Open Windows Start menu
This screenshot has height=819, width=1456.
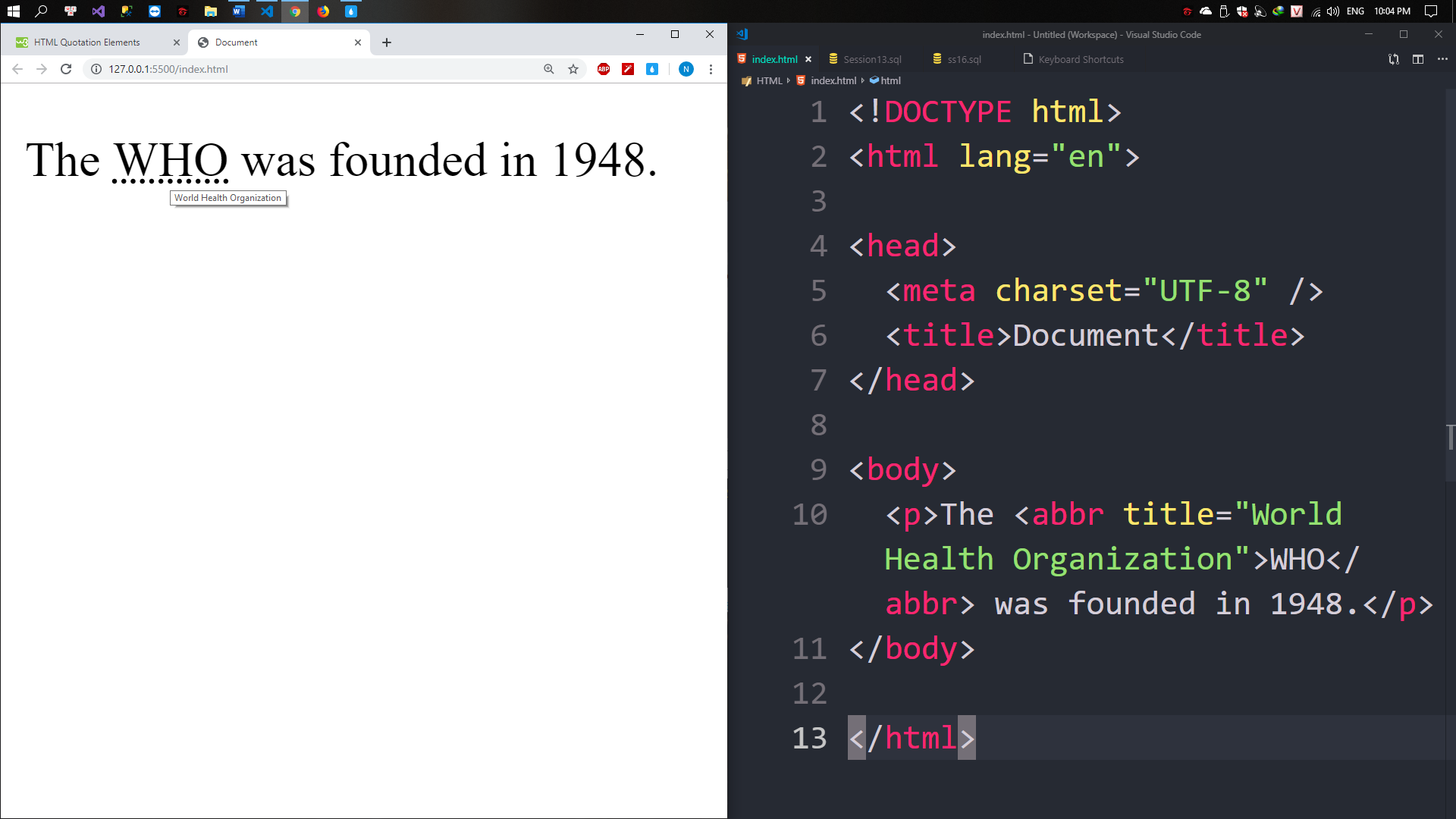[x=13, y=11]
